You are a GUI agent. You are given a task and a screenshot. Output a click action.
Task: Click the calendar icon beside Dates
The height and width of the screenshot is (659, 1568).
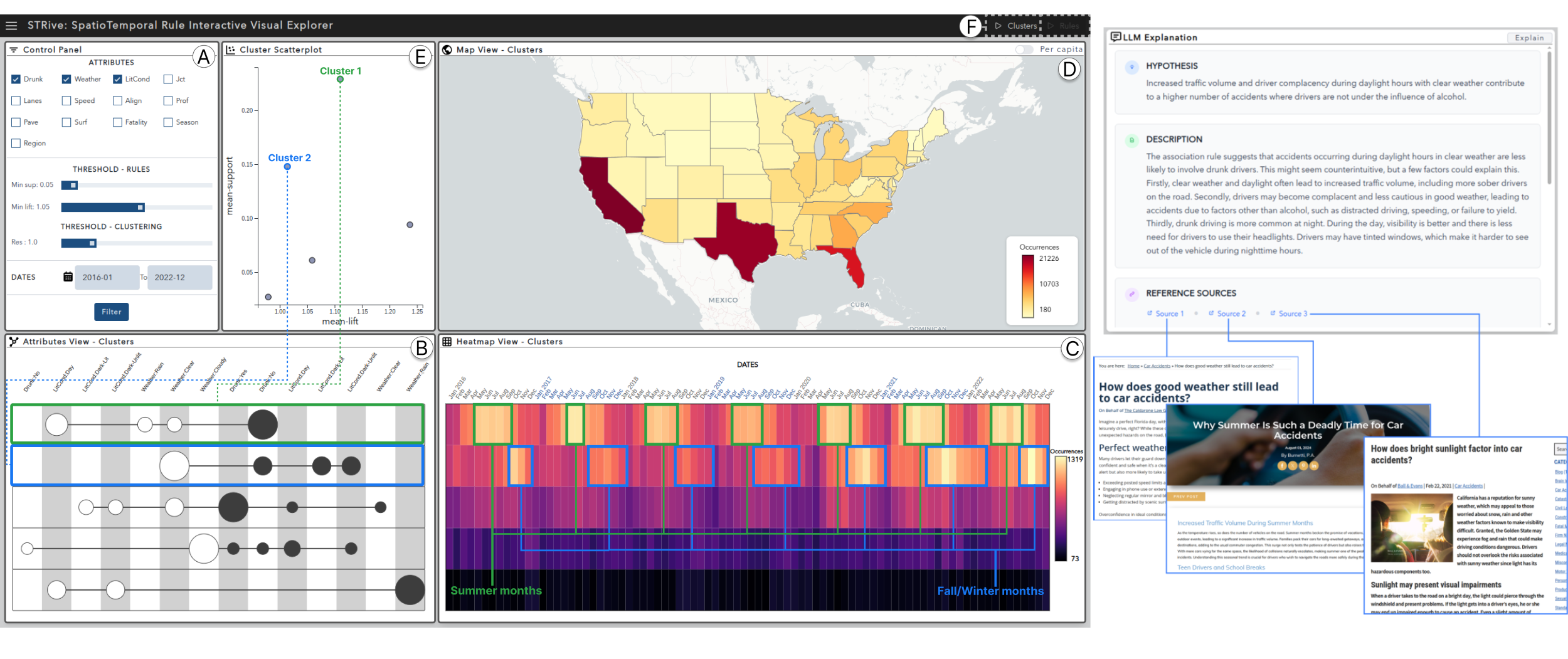click(x=68, y=277)
